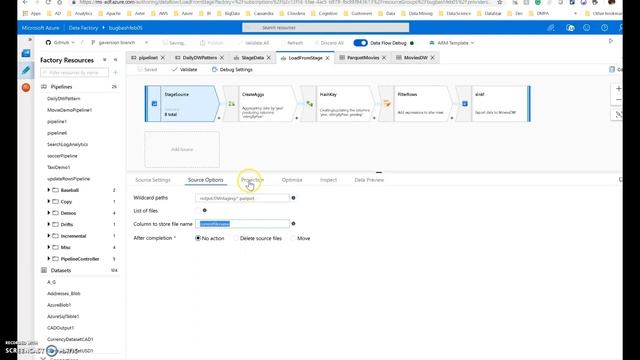Open the Data Factory overview icon in left rail
This screenshot has height=360, width=640.
[x=26, y=53]
